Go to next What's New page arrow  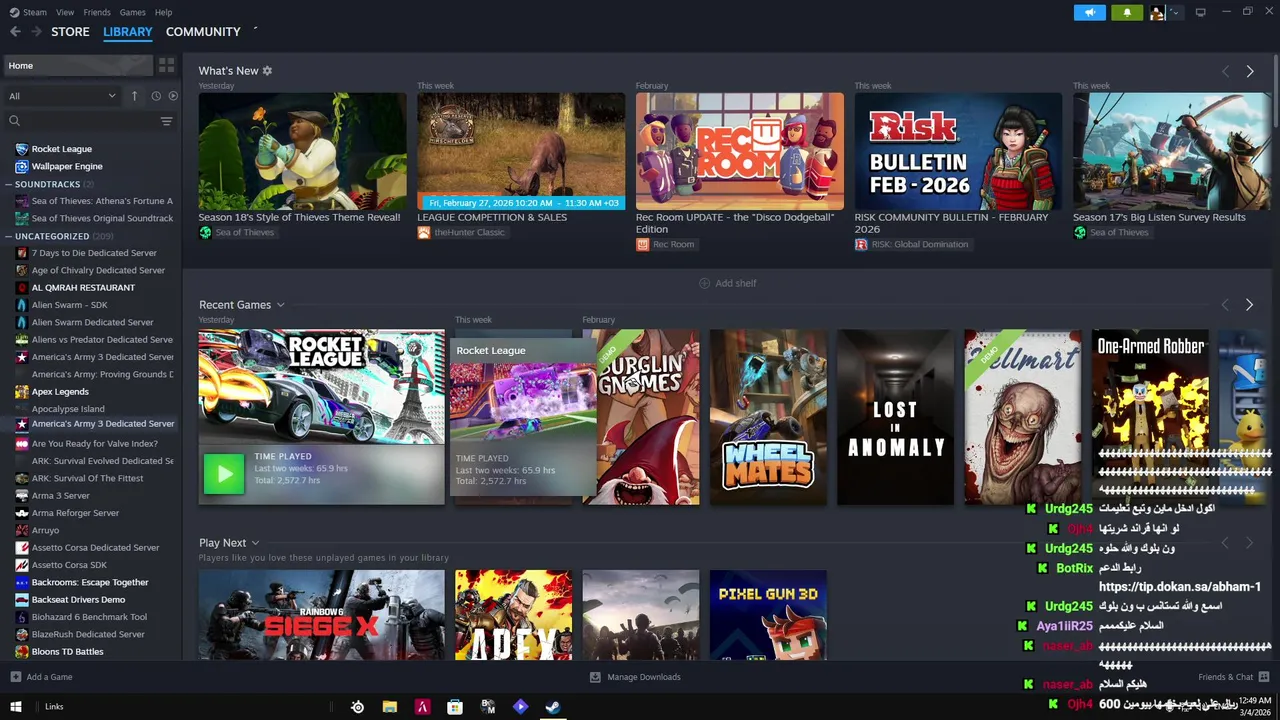coord(1249,71)
